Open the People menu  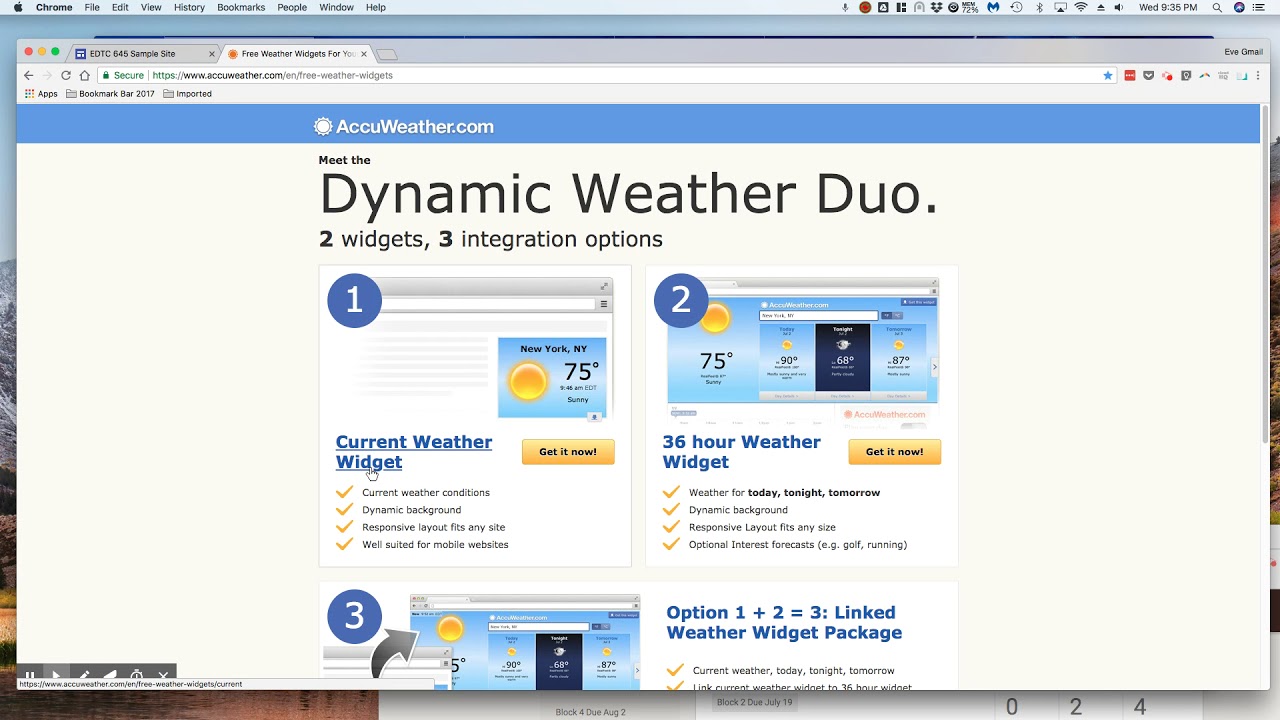pos(292,7)
